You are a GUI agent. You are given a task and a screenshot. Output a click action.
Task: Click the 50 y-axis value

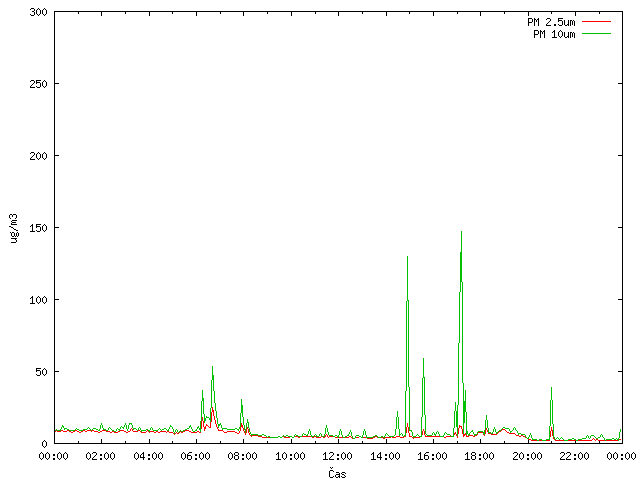click(42, 372)
